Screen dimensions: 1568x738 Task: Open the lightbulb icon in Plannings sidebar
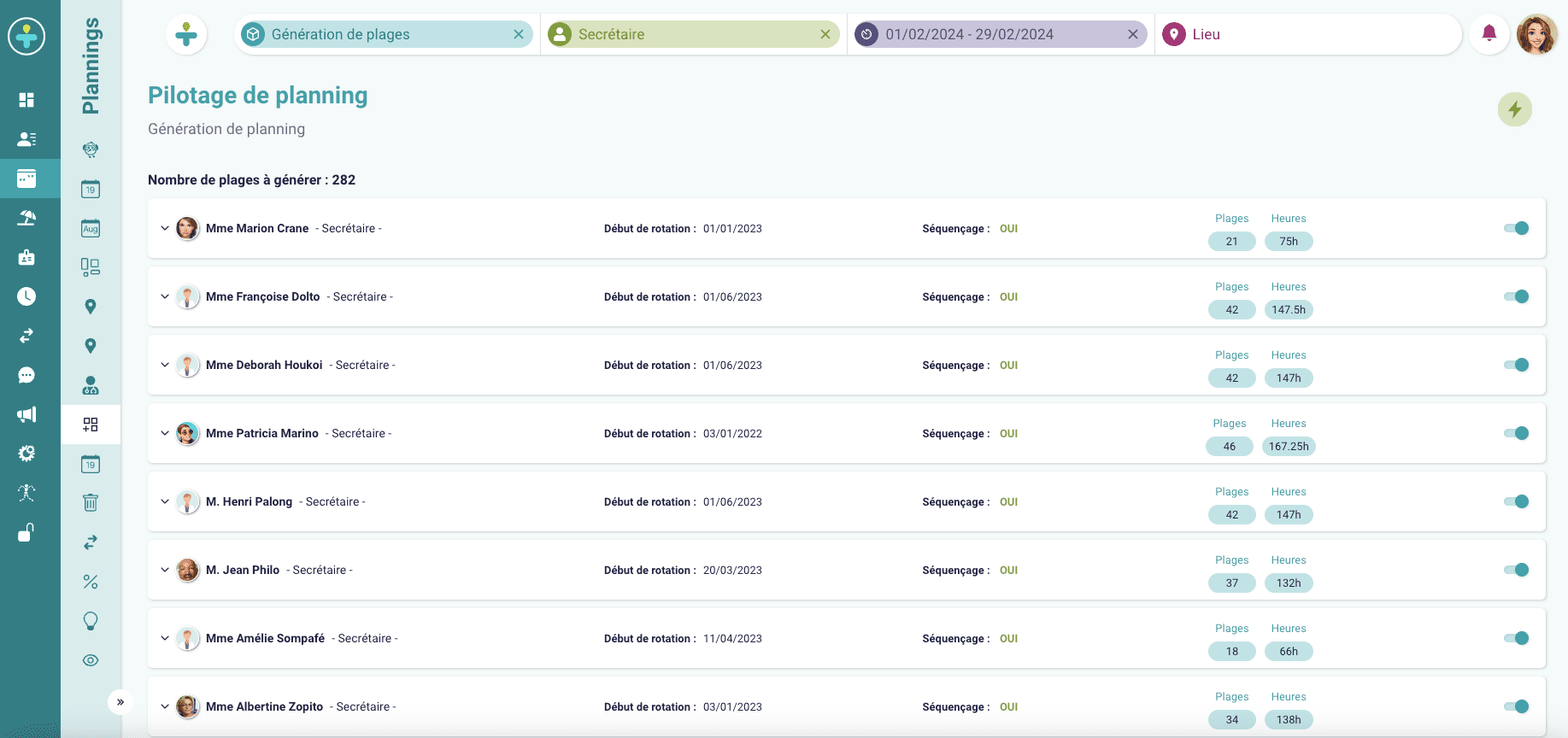[91, 621]
